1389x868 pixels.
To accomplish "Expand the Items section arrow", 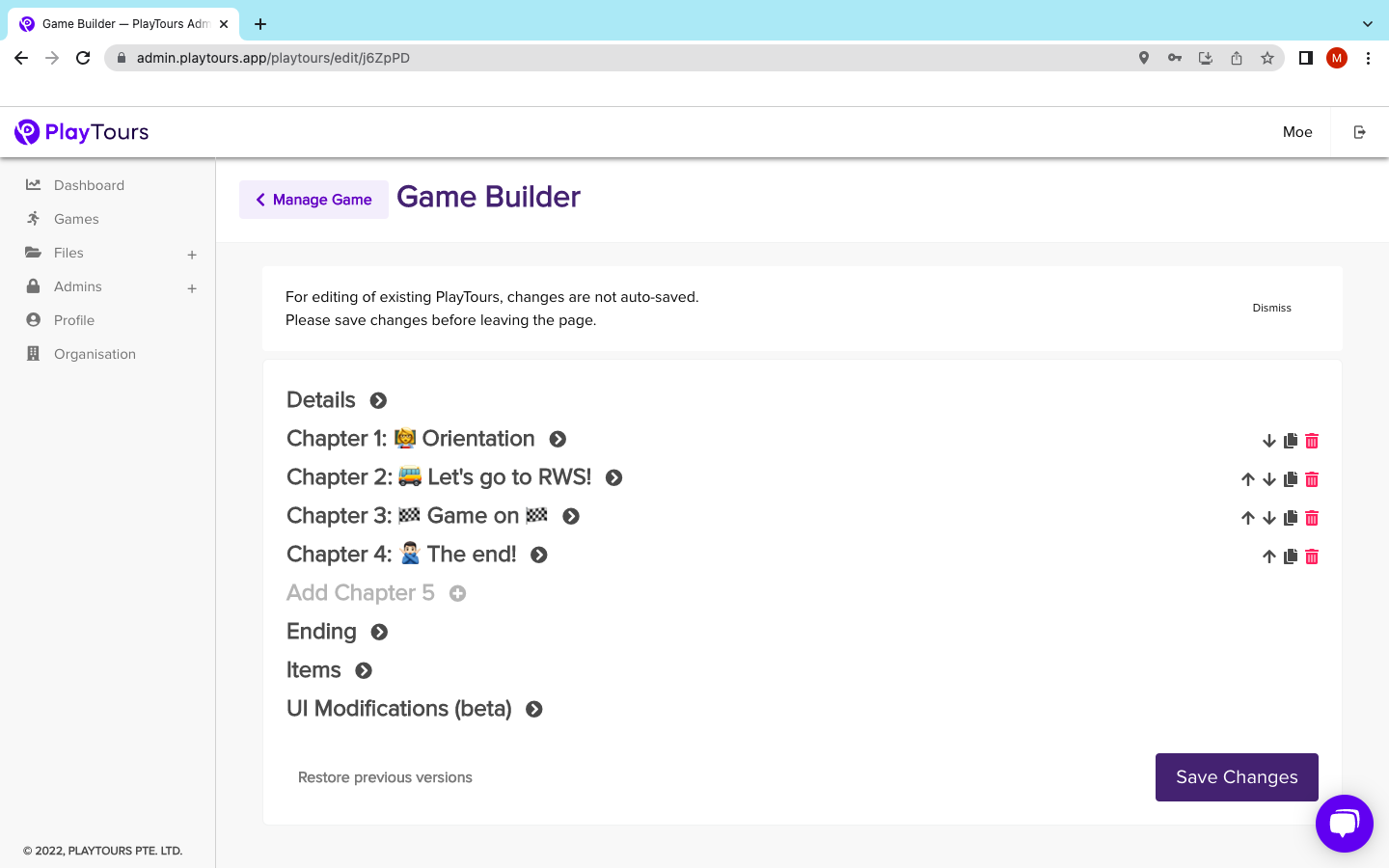I will pos(364,670).
